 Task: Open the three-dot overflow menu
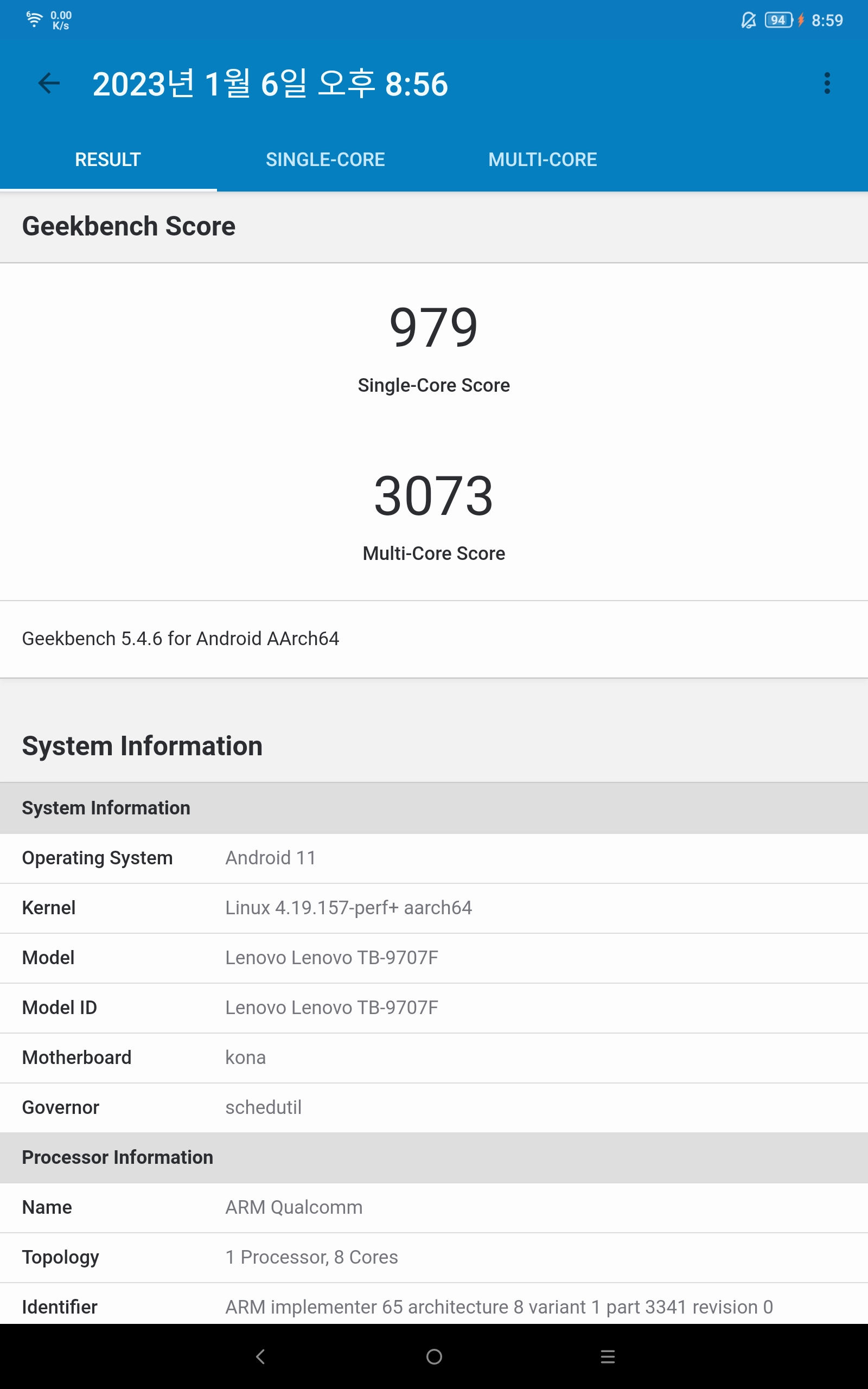coord(827,84)
